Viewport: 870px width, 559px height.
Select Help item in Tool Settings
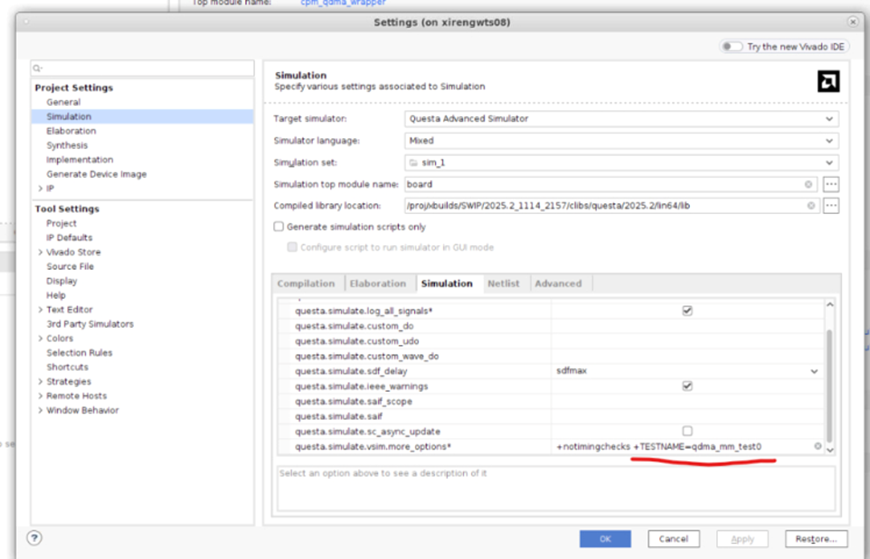(x=56, y=295)
